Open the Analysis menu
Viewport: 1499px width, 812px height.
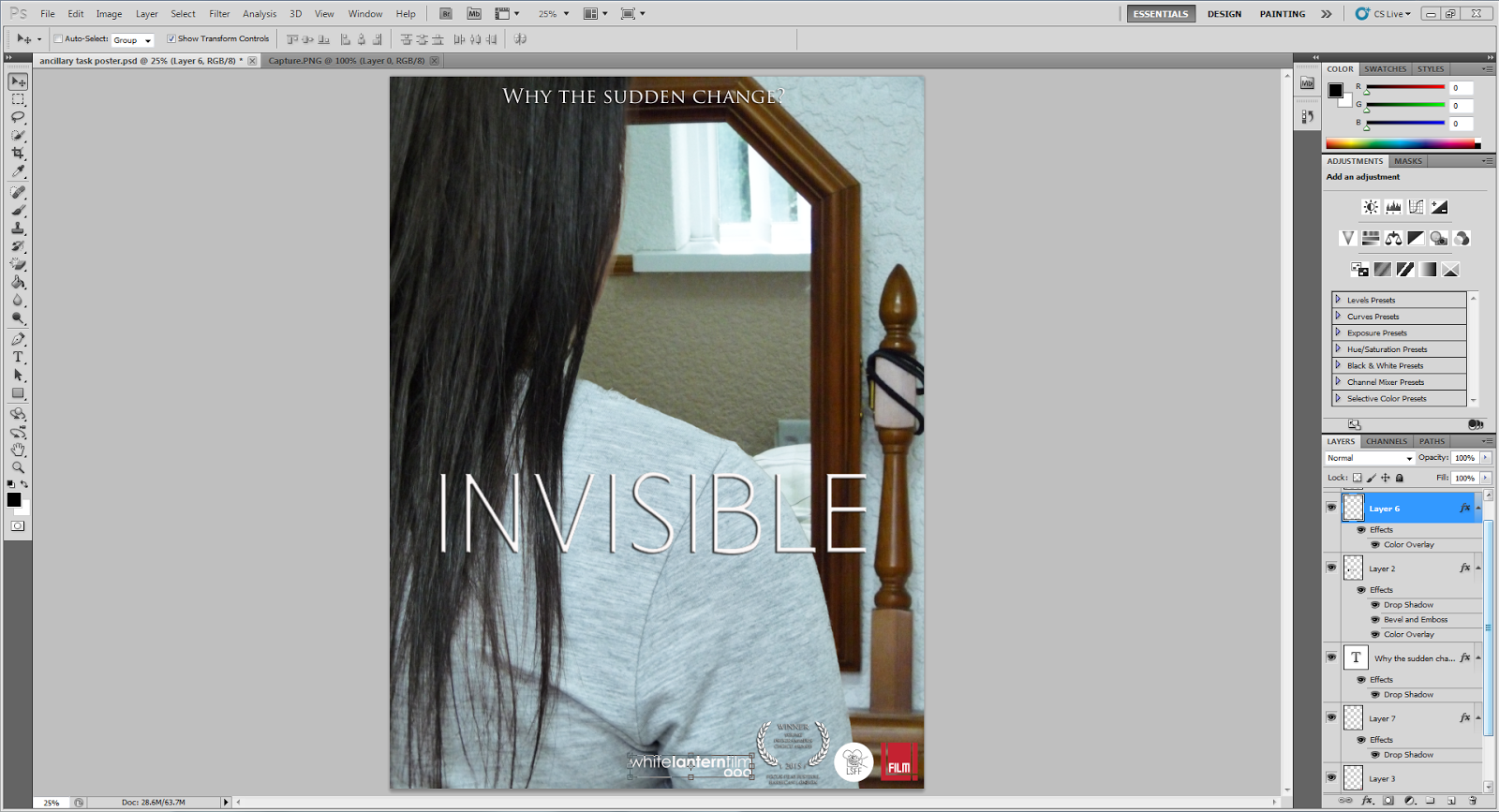(260, 14)
